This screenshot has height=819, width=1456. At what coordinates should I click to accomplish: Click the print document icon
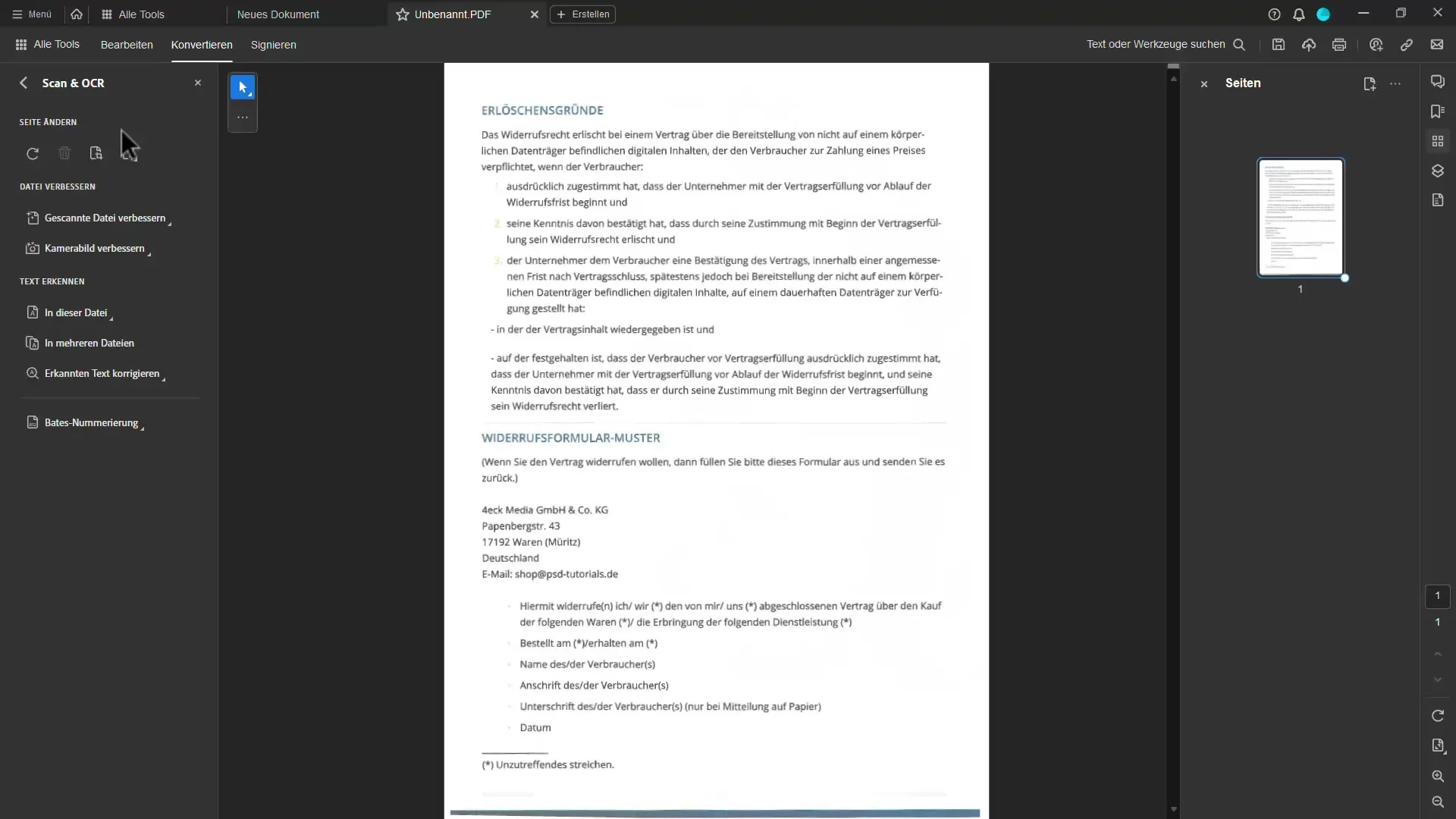point(1339,44)
